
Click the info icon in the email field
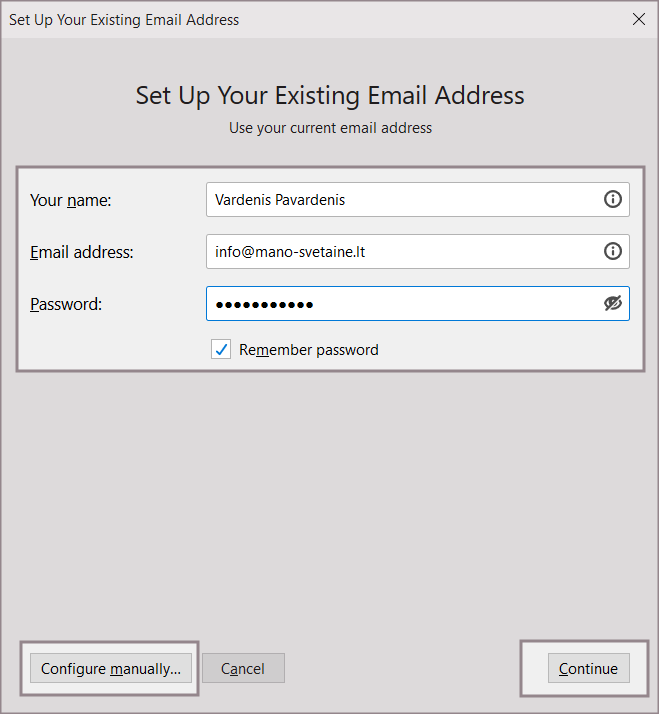(613, 251)
